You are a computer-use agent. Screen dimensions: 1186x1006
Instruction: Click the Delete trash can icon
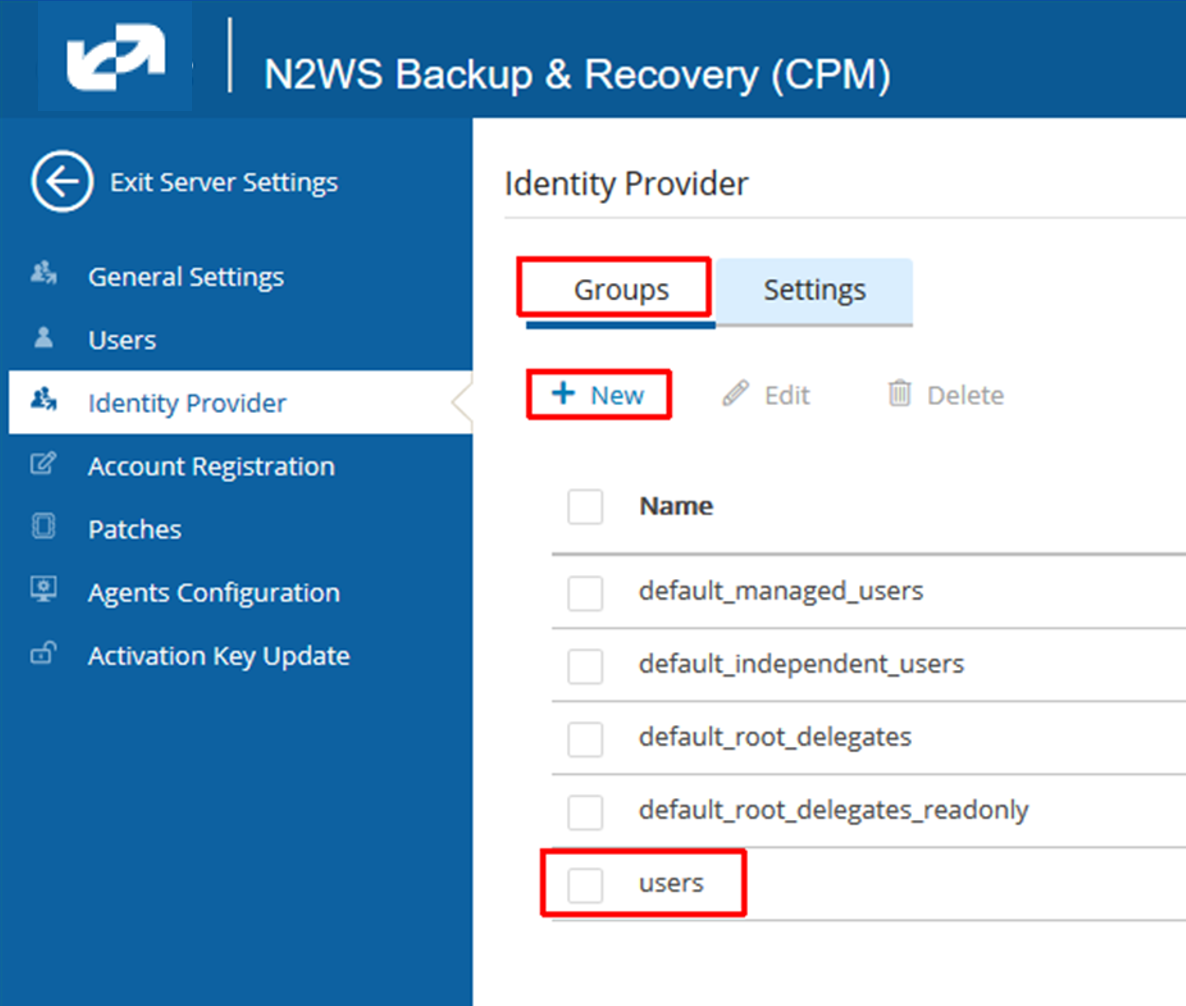coord(899,393)
